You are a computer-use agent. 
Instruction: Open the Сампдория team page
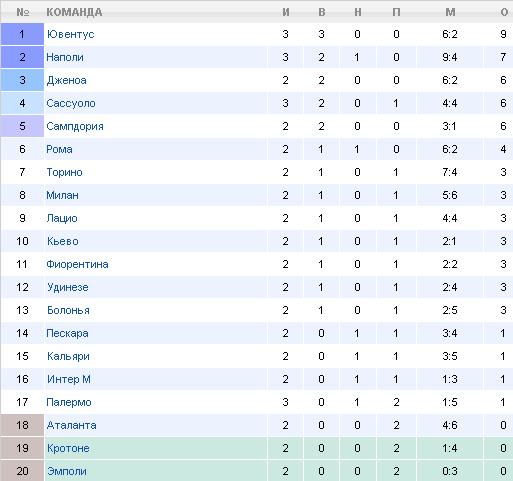coord(75,126)
